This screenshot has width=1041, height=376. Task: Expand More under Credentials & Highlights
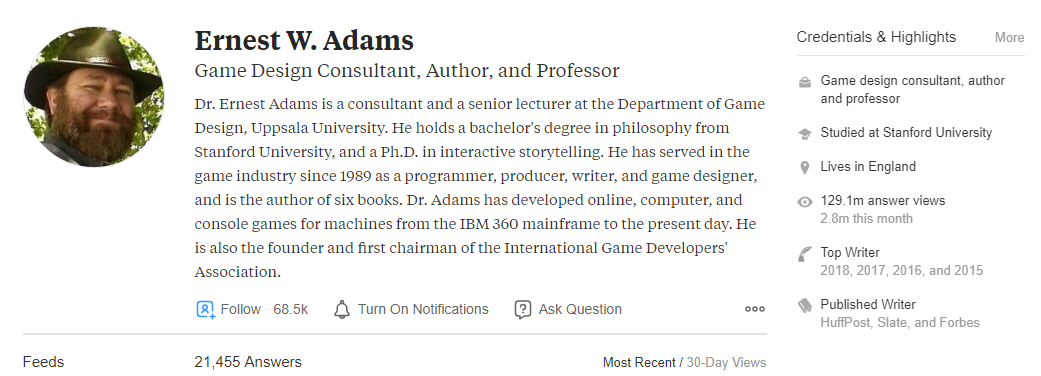(x=1009, y=38)
